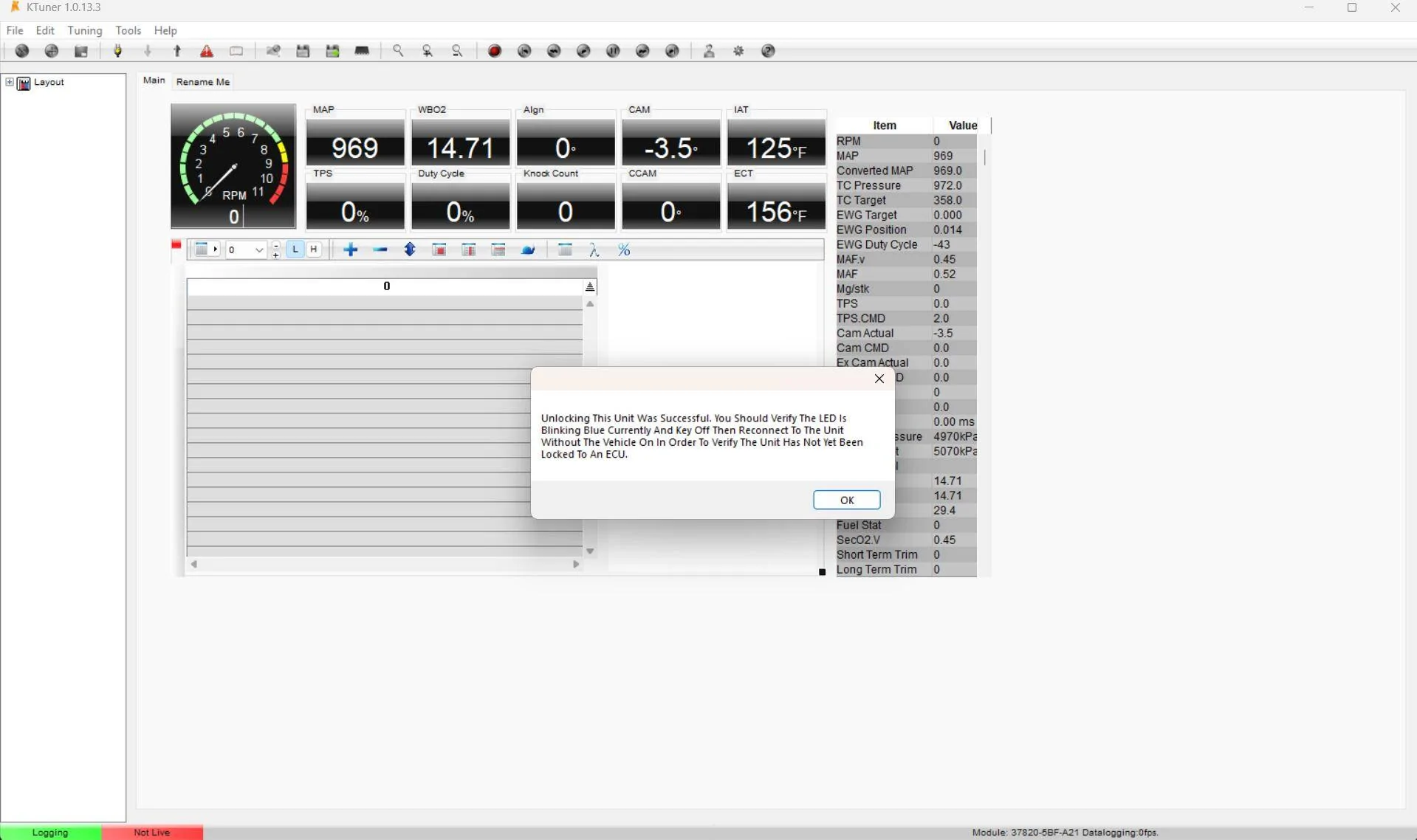Viewport: 1417px width, 840px height.
Task: Switch to the Rename Me tab
Action: pyautogui.click(x=203, y=82)
